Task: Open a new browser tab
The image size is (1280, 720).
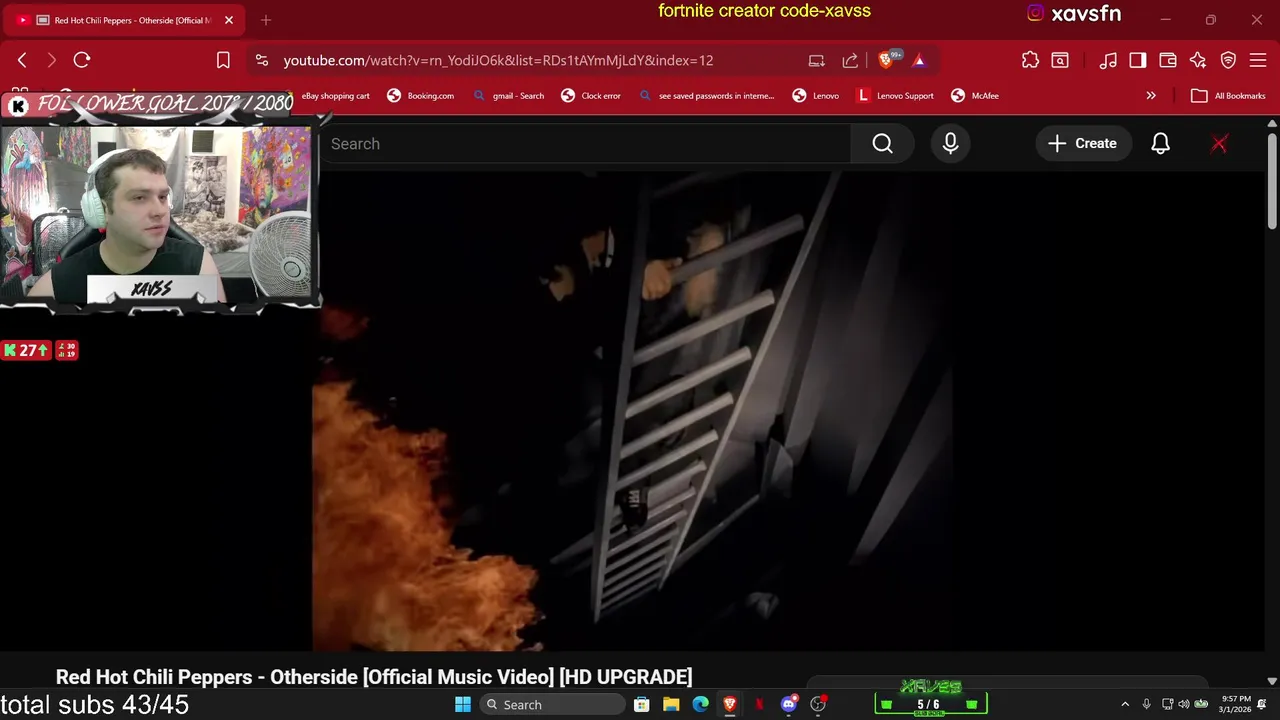Action: pos(266,20)
